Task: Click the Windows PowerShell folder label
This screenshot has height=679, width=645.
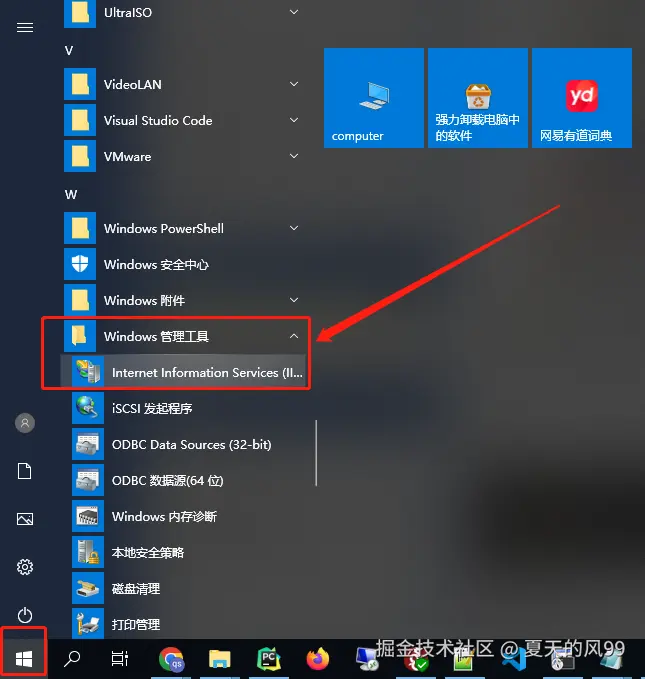Action: tap(164, 228)
